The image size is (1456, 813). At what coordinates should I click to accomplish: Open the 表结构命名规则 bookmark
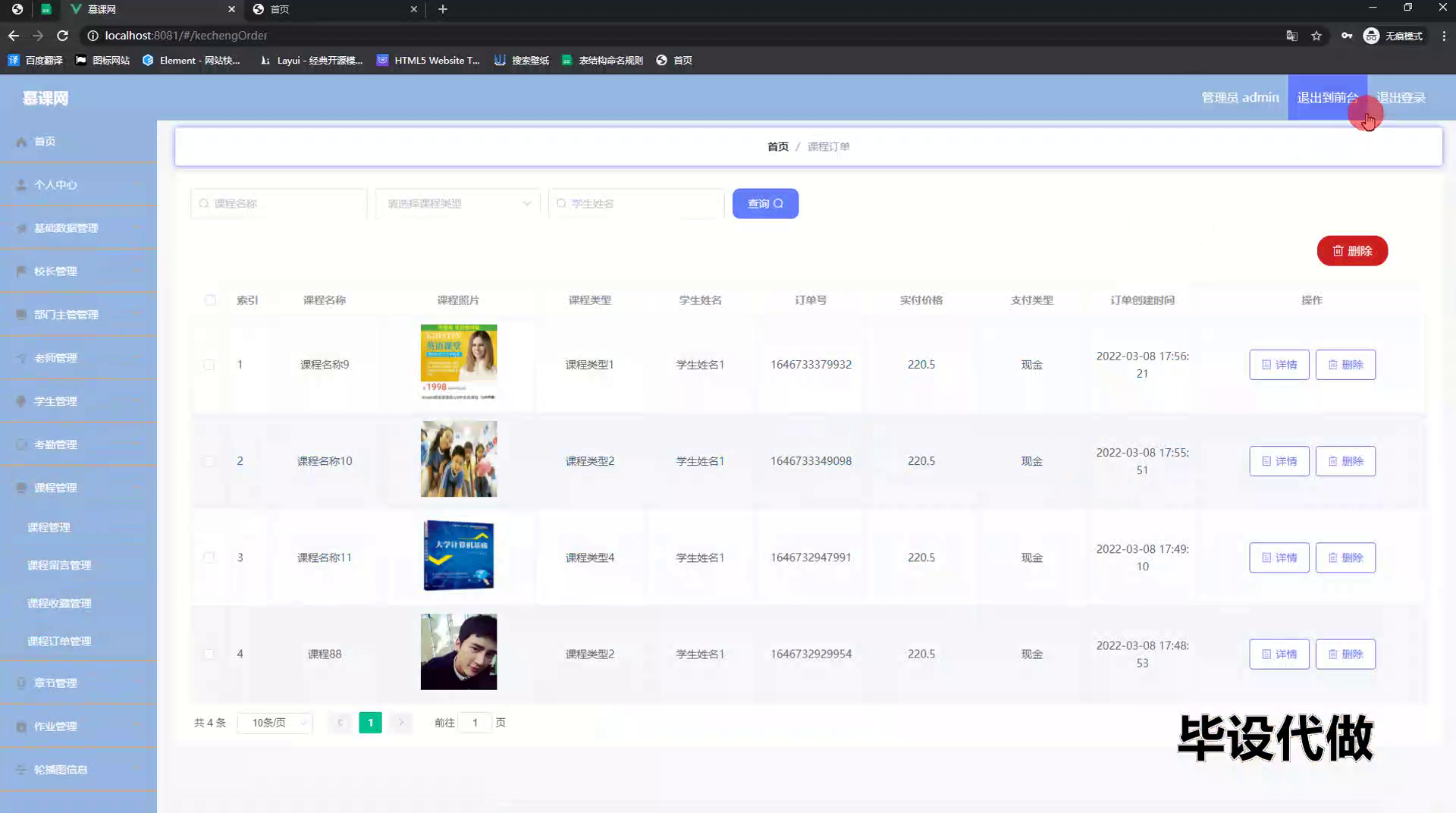(x=602, y=60)
